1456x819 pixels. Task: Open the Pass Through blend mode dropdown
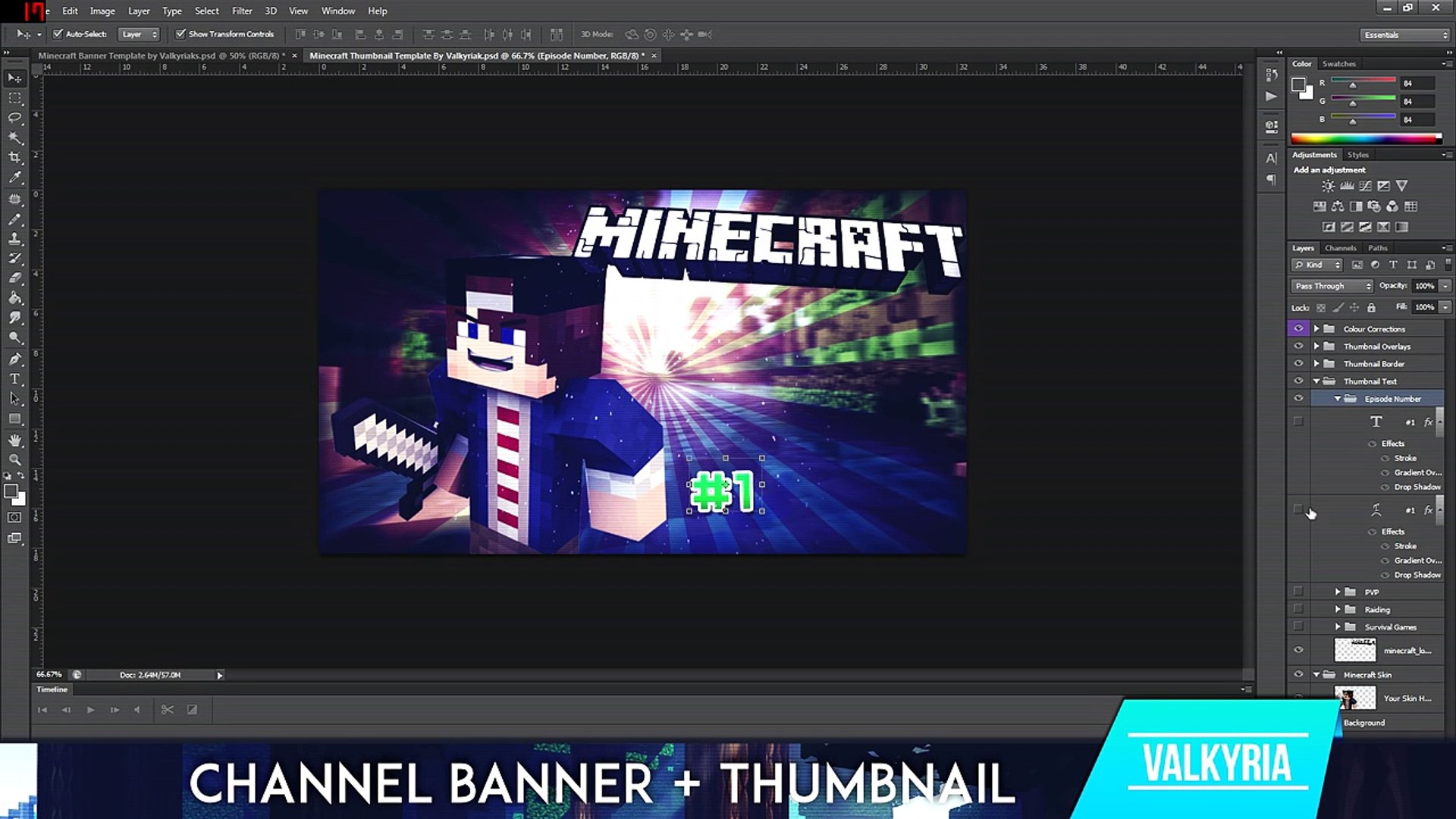coord(1332,286)
